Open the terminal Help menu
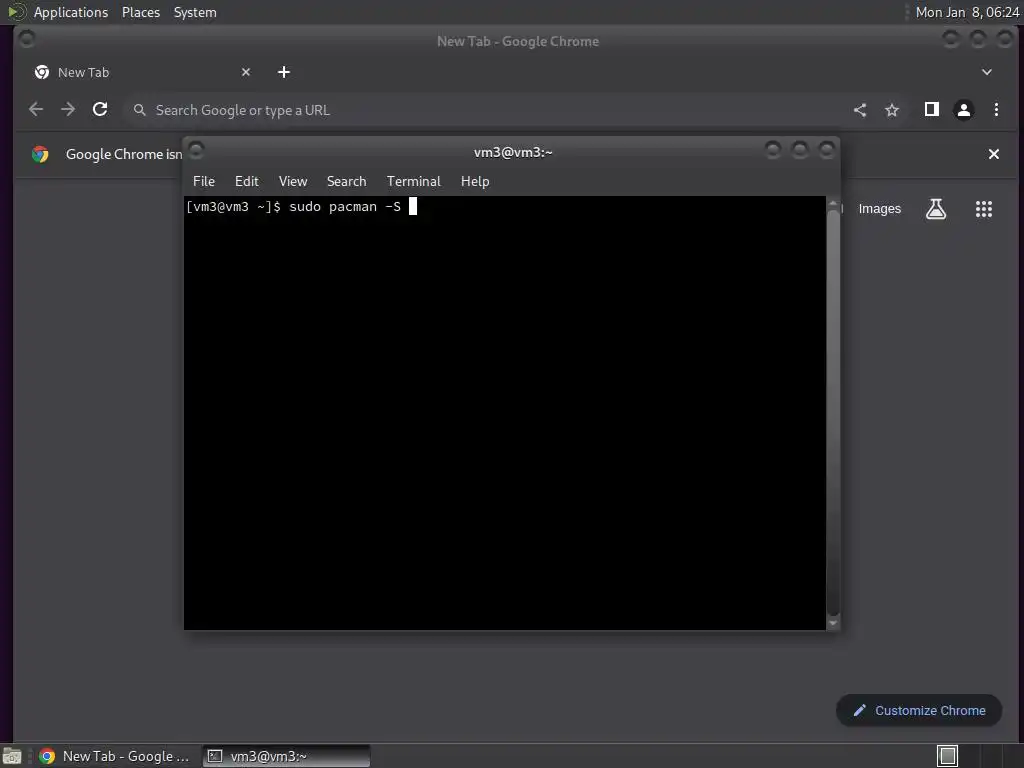Viewport: 1024px width, 768px height. click(x=475, y=182)
